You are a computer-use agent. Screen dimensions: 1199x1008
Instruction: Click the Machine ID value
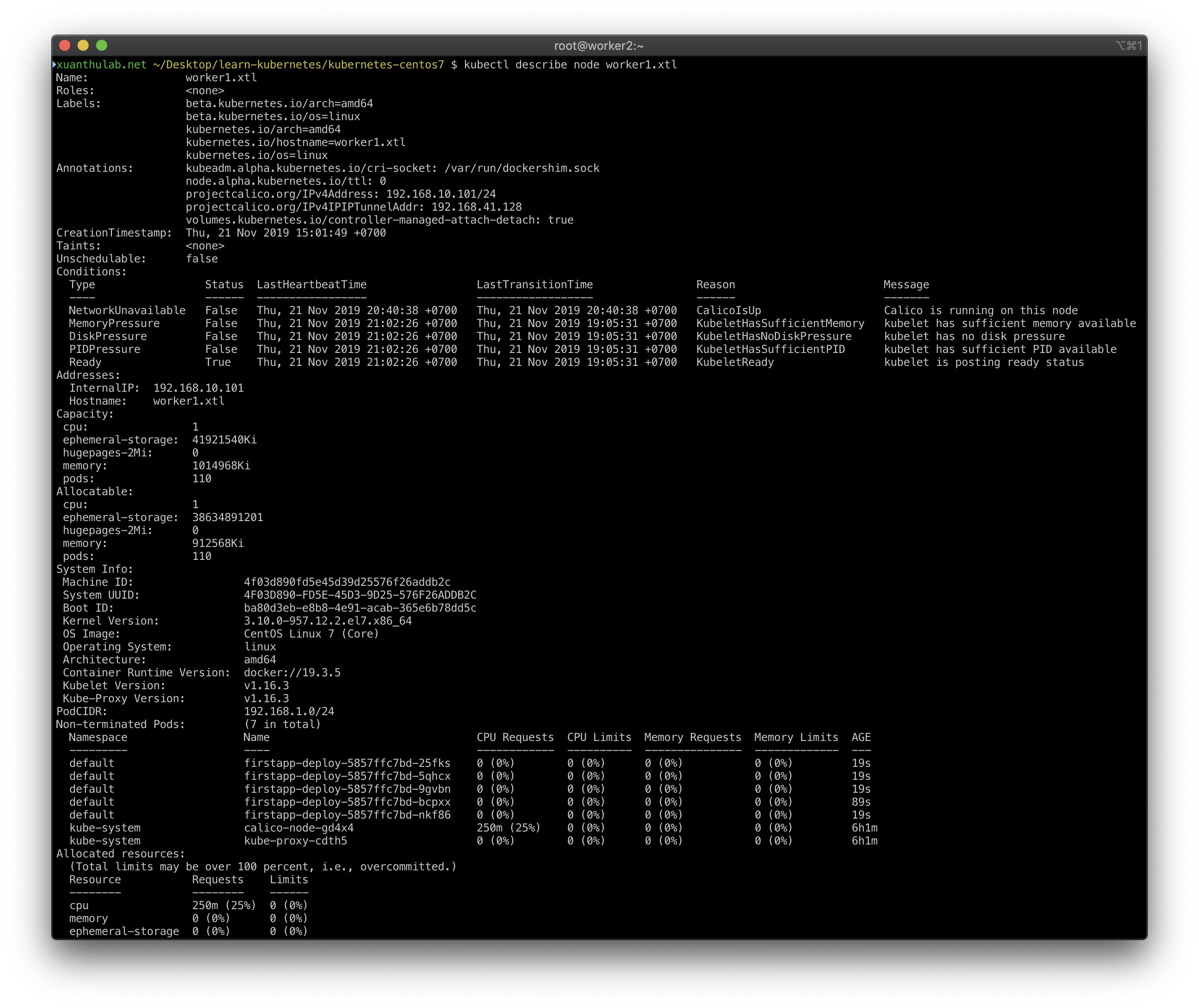click(x=347, y=582)
